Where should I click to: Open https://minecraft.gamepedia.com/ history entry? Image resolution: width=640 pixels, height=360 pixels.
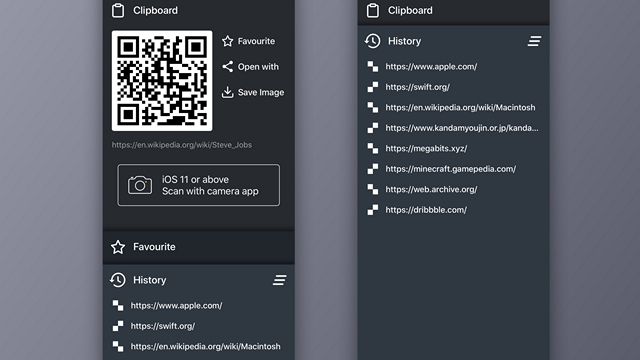coord(451,169)
